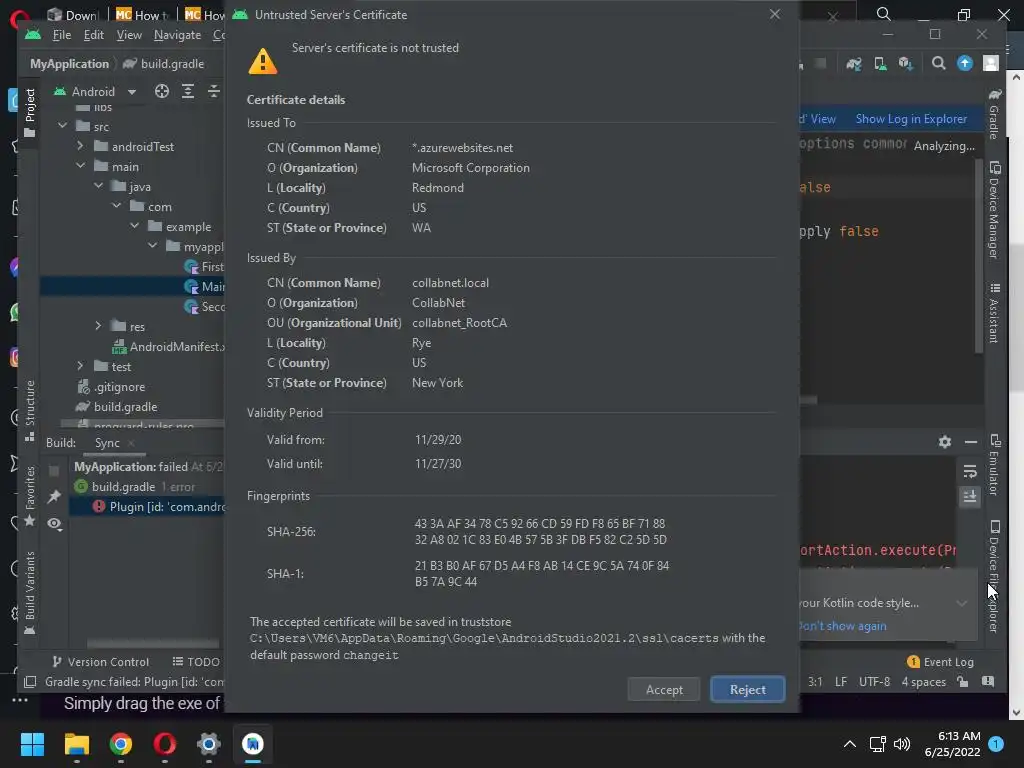The image size is (1024, 768).
Task: Open the View menu
Action: coord(129,35)
